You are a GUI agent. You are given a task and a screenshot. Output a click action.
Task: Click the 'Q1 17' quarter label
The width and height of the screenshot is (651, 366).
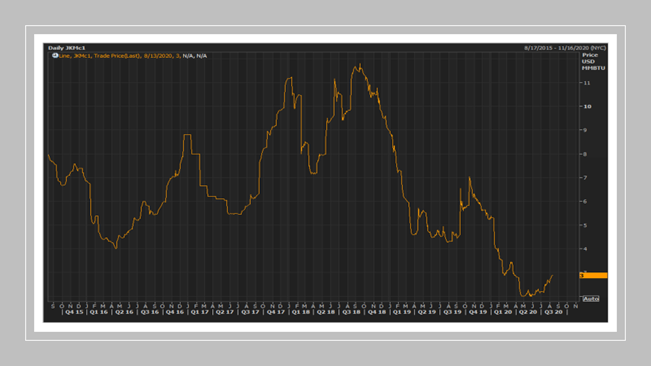coord(200,312)
